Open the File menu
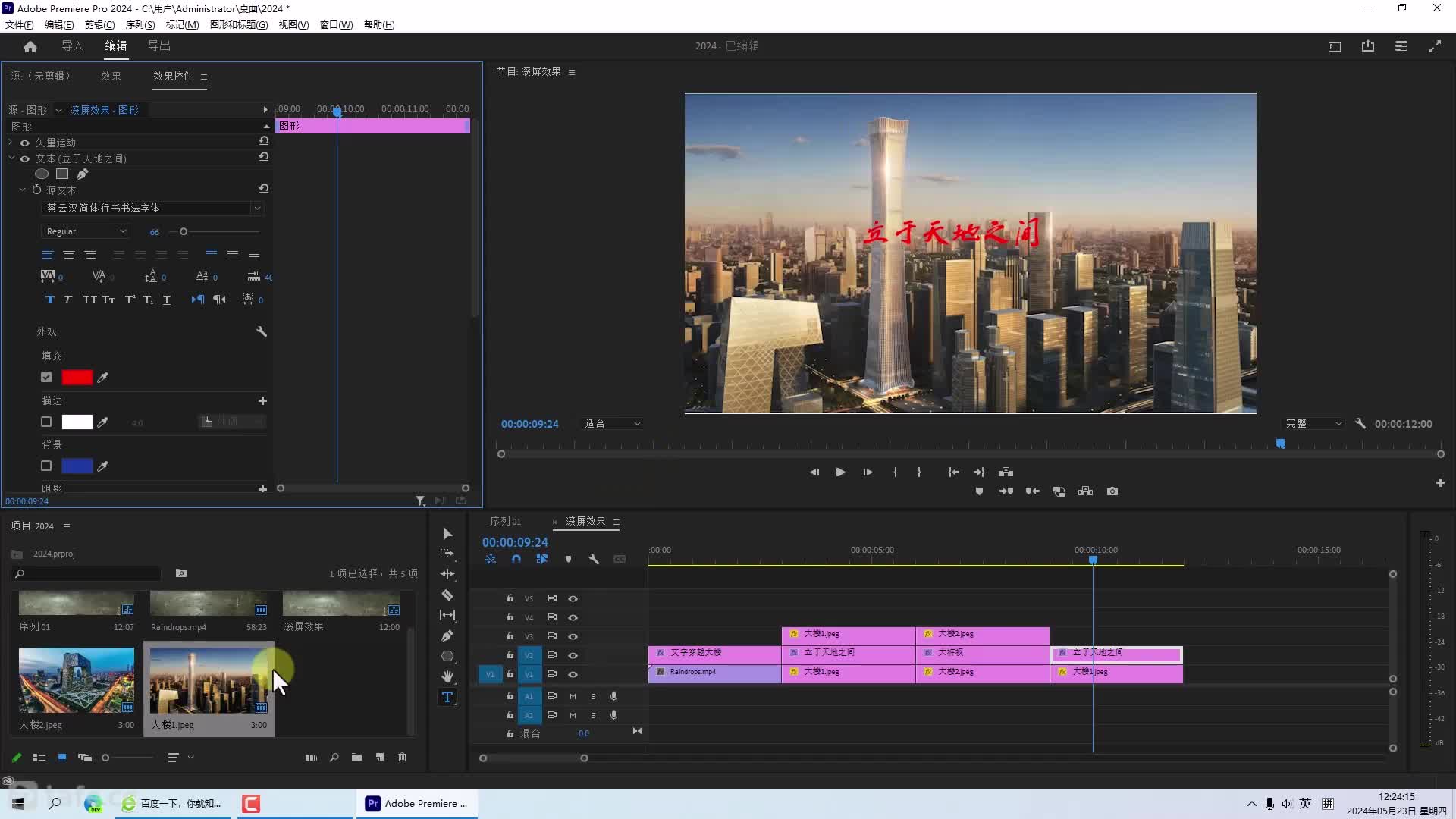 point(20,24)
